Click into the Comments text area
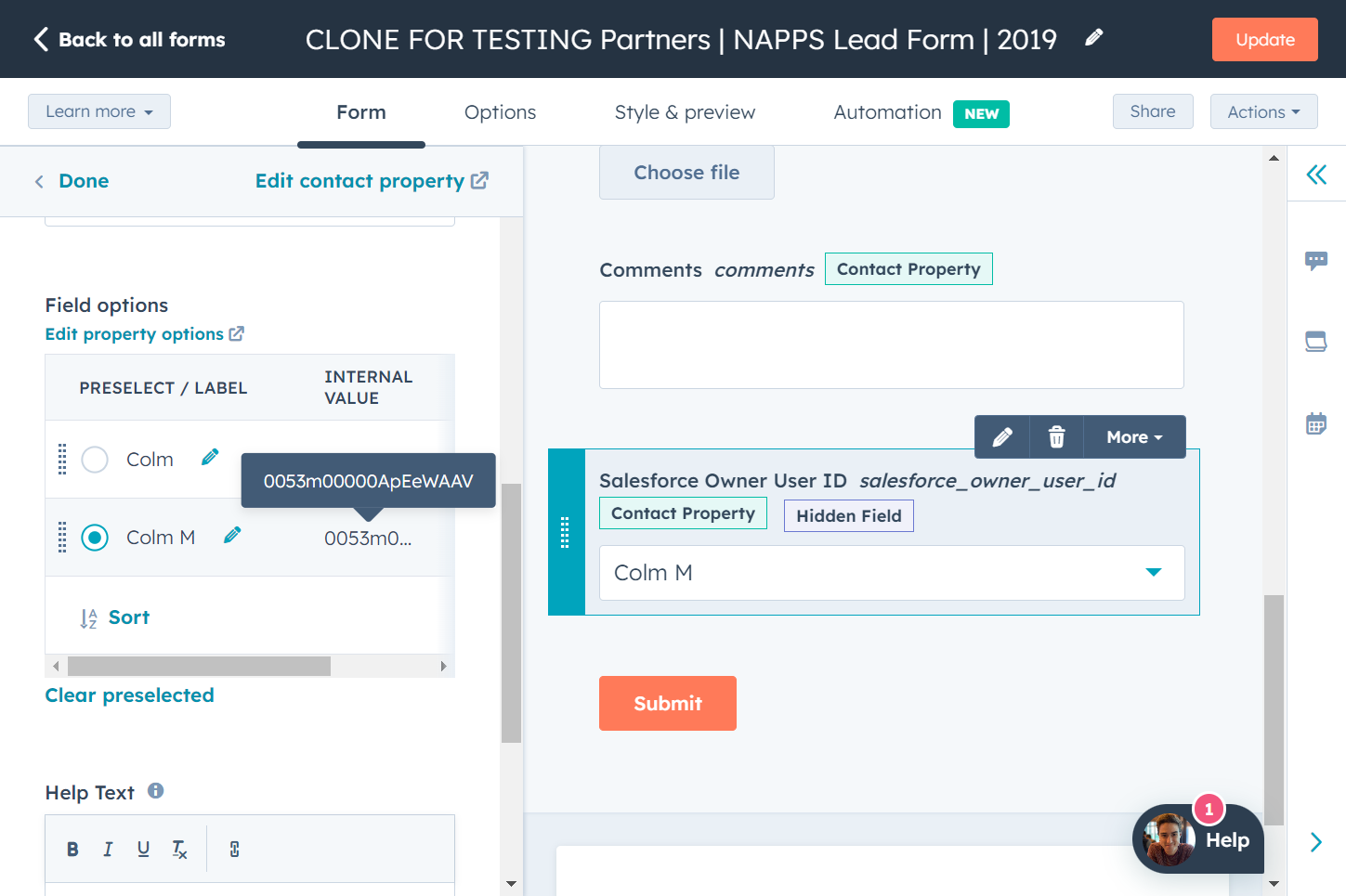Screen dimensions: 1346x896 892,344
